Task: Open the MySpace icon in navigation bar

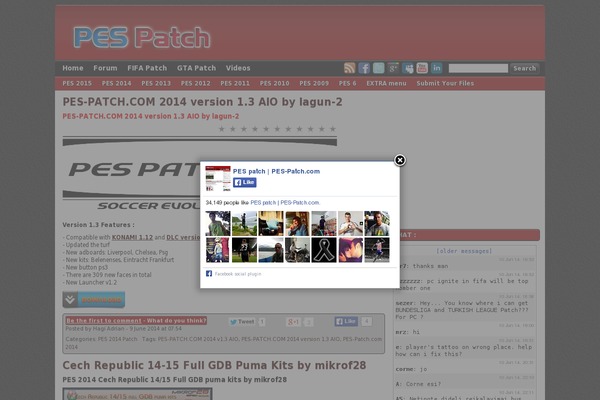Action: [408, 68]
